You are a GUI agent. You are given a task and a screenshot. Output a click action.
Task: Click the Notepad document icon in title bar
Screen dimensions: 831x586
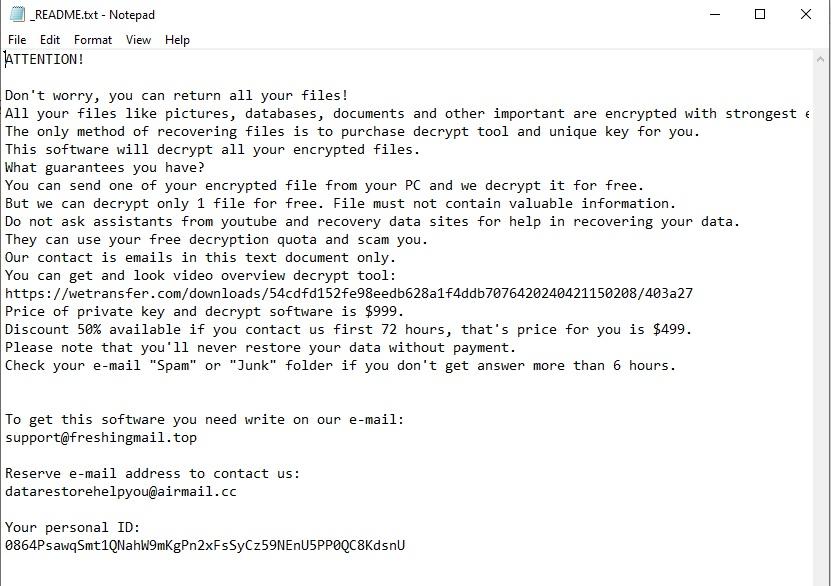click(17, 14)
